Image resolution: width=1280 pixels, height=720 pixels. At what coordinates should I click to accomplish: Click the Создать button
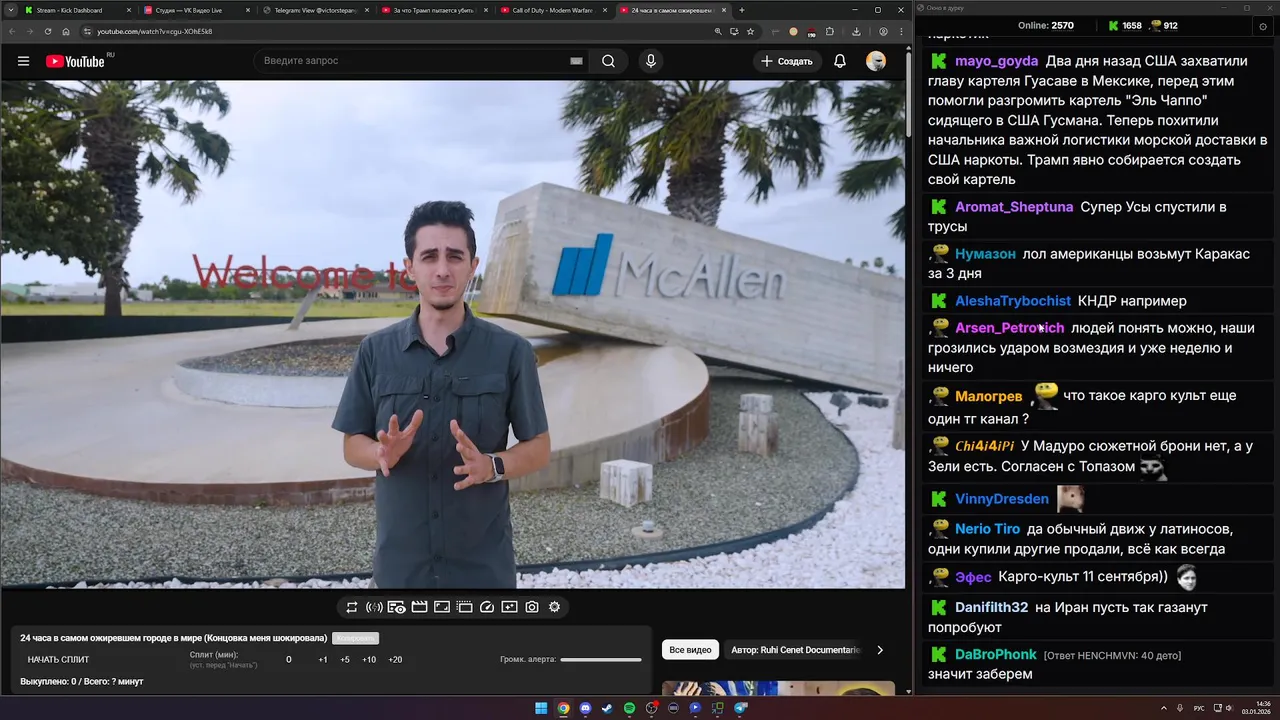[786, 61]
